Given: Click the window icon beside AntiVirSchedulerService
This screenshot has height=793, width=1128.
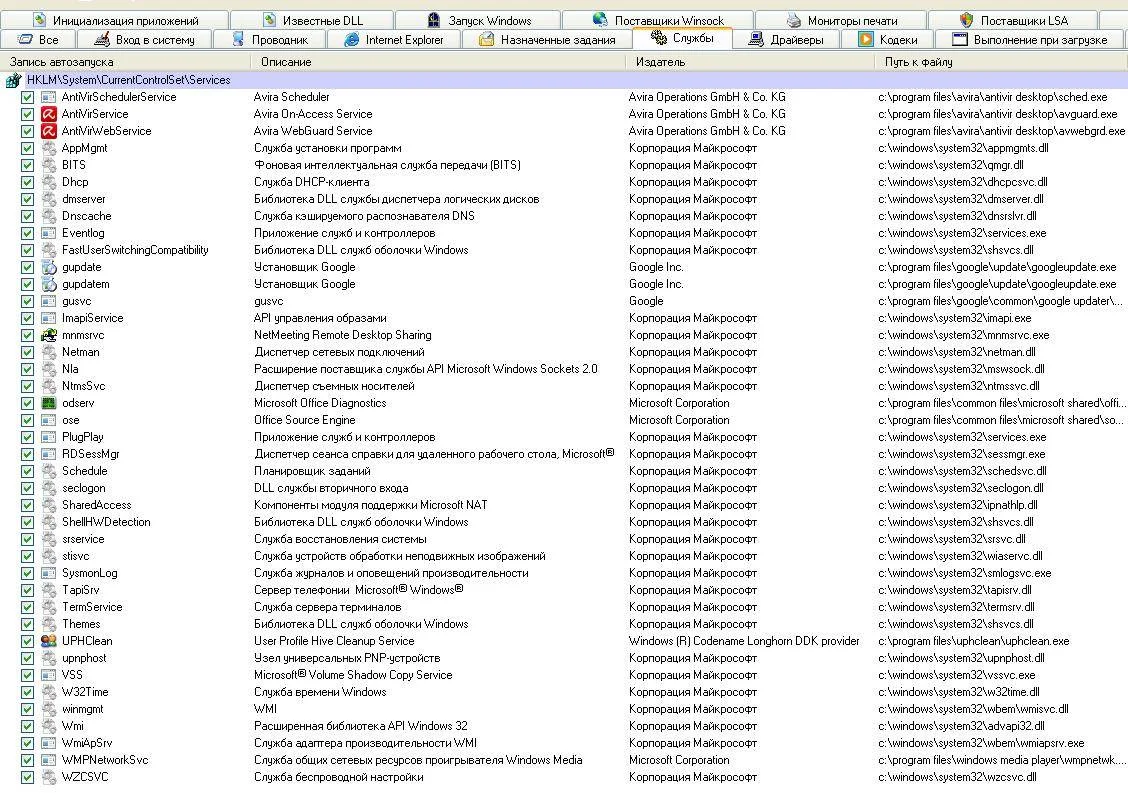Looking at the screenshot, I should pos(48,96).
